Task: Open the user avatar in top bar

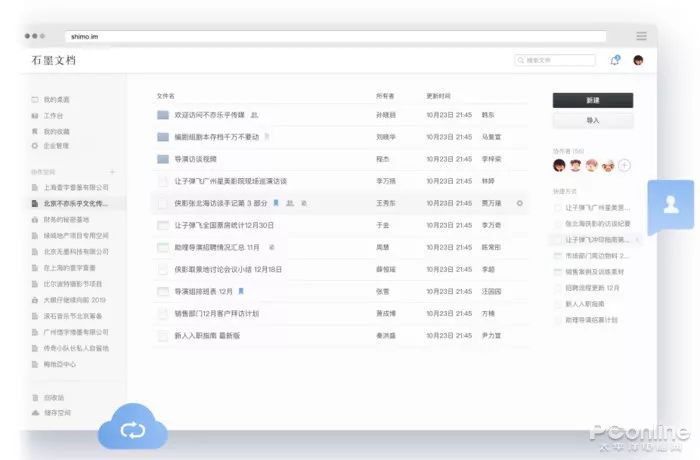Action: pyautogui.click(x=638, y=60)
